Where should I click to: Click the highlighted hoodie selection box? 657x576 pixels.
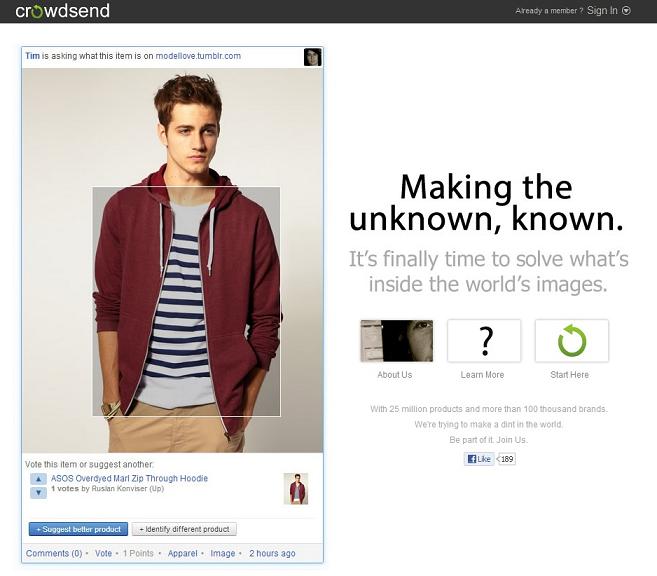coord(186,301)
